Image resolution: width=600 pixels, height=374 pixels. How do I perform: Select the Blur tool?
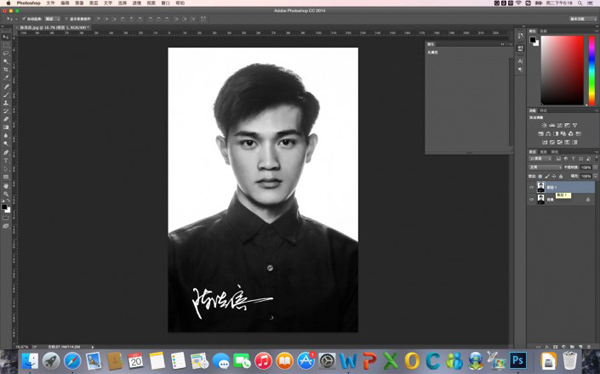(x=6, y=136)
